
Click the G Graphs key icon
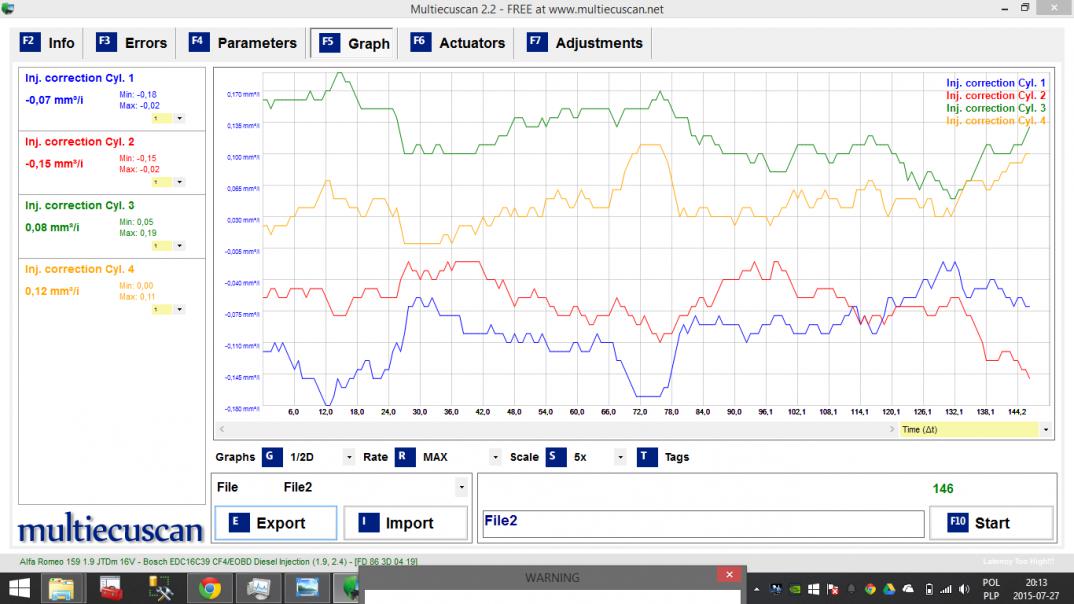click(272, 457)
